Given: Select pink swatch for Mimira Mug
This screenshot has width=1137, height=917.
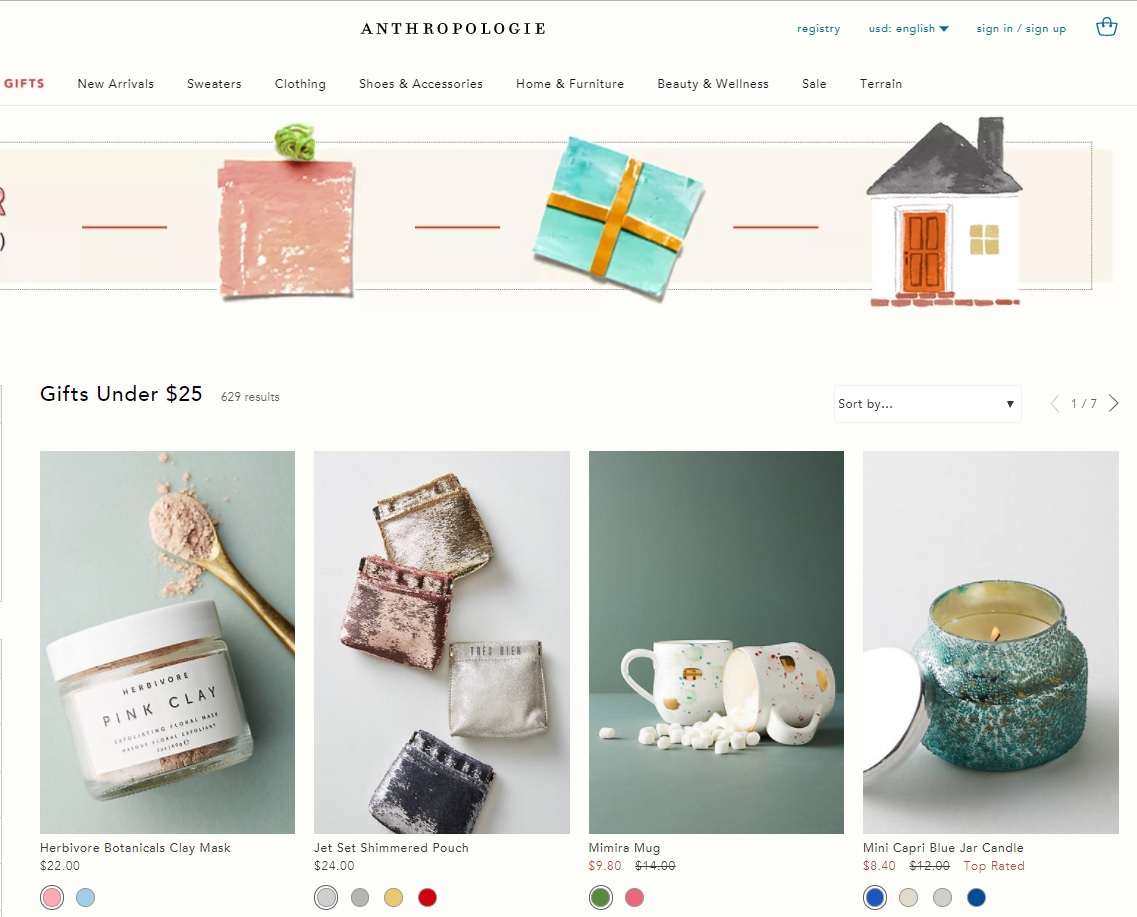Looking at the screenshot, I should click(x=634, y=897).
